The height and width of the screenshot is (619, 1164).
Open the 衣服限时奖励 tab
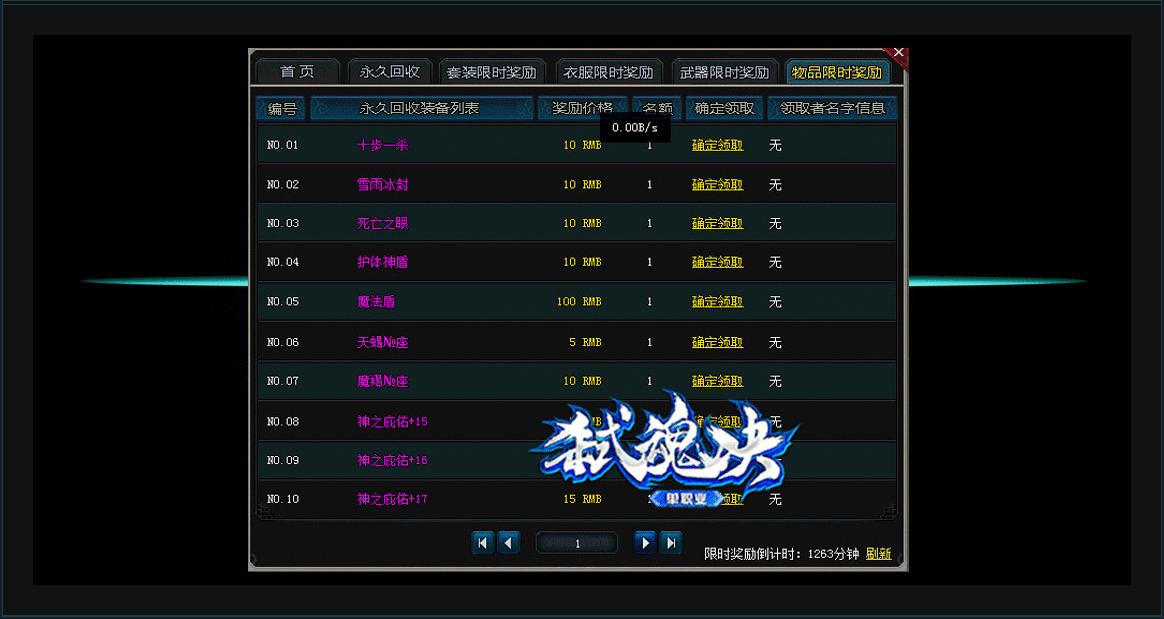coord(608,72)
